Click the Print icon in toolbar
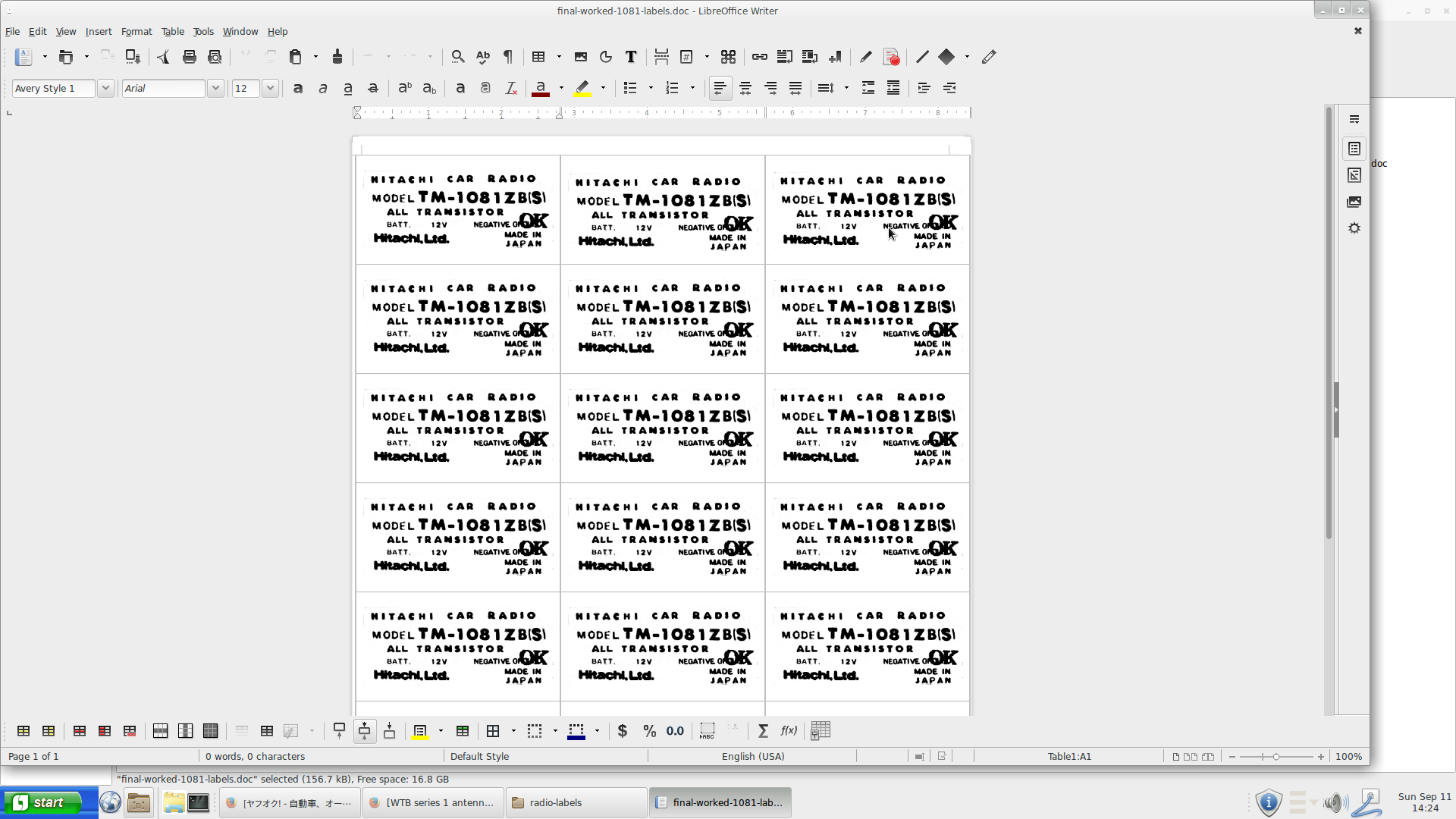 [190, 57]
